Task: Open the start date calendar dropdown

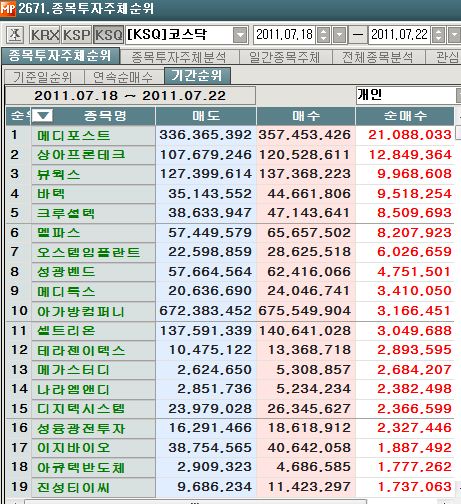Action: point(339,35)
